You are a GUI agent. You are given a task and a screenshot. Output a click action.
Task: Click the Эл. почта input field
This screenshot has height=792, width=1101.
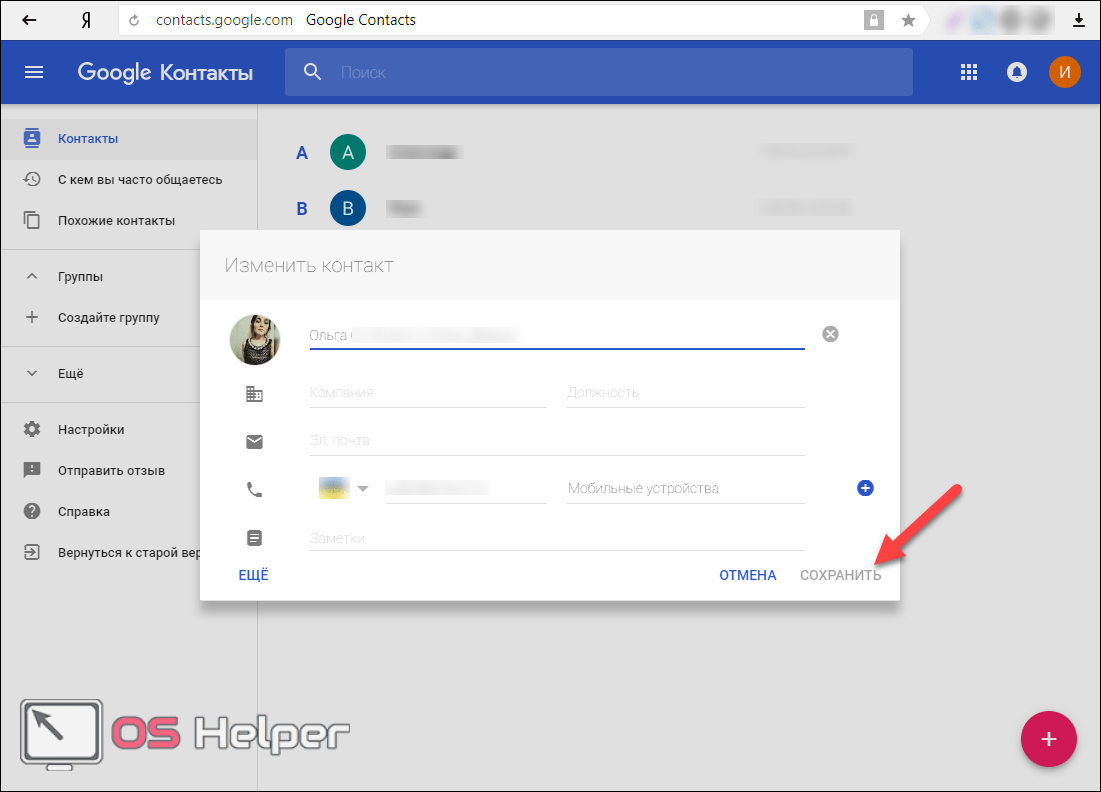(x=556, y=440)
